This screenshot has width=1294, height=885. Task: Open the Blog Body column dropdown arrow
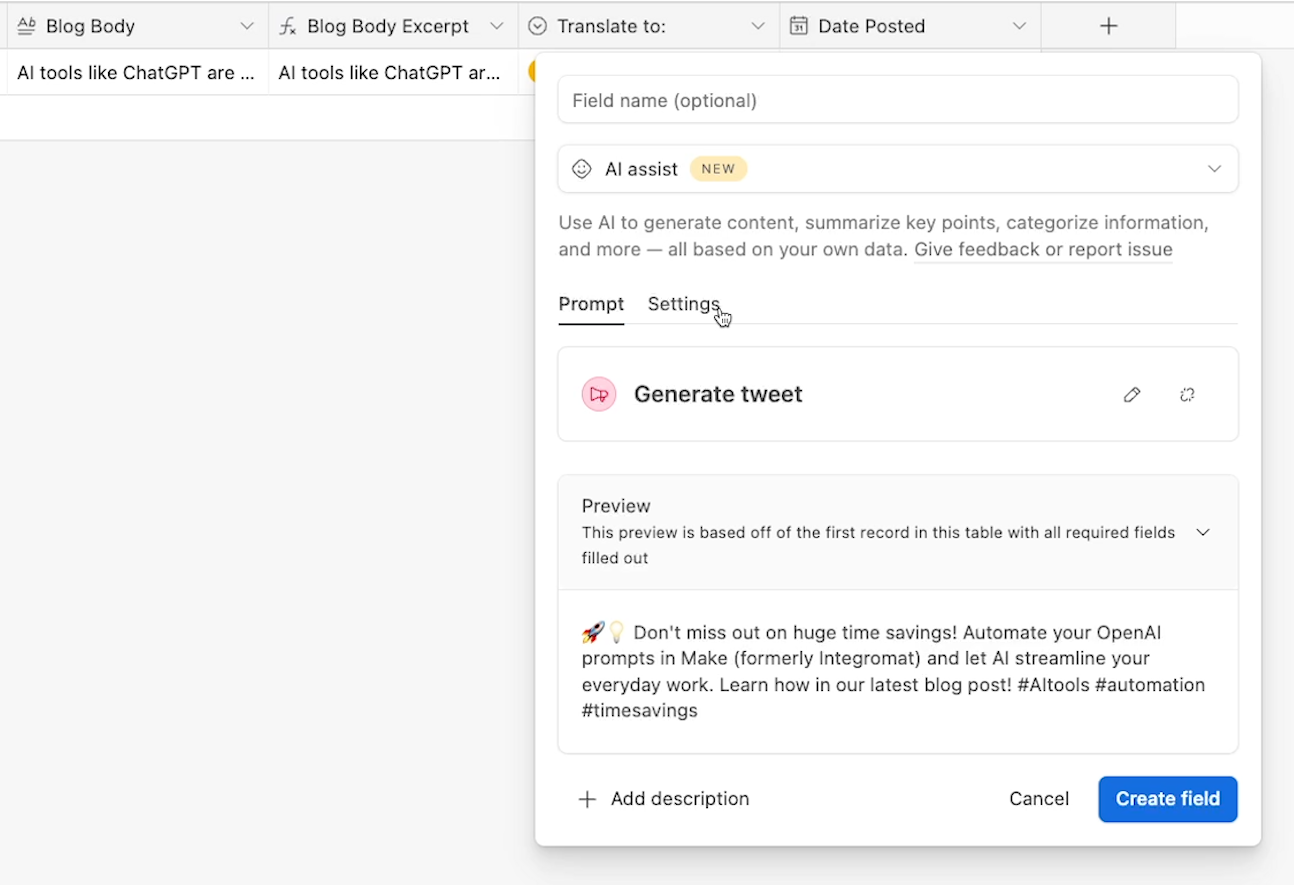coord(247,27)
